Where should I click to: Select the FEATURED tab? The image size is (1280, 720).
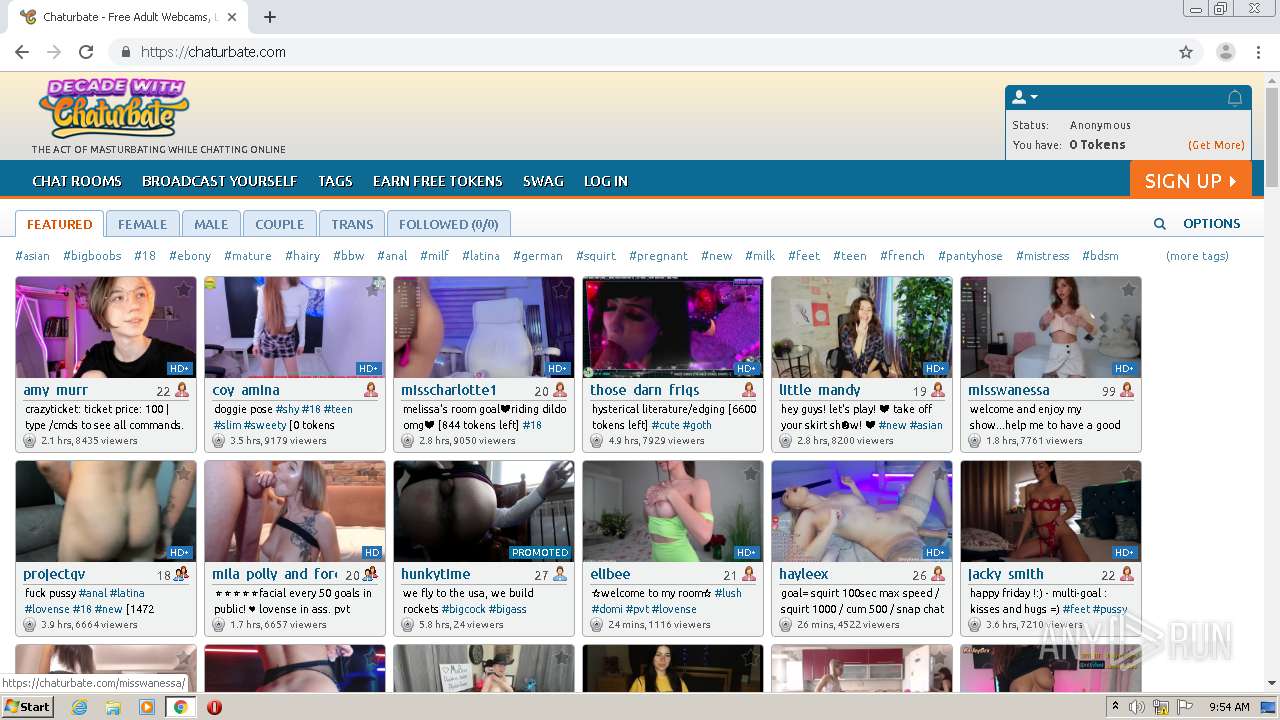pyautogui.click(x=59, y=224)
